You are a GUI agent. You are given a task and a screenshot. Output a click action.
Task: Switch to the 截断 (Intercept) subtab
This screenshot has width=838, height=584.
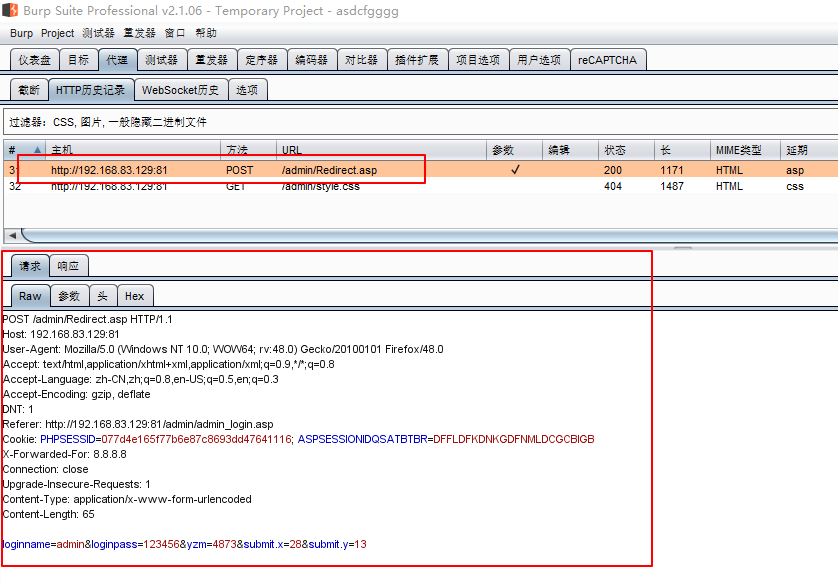point(28,89)
